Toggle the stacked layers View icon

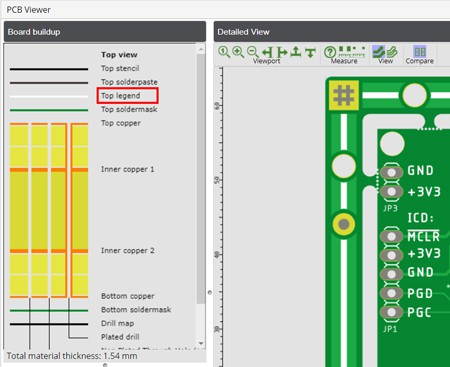[x=392, y=52]
